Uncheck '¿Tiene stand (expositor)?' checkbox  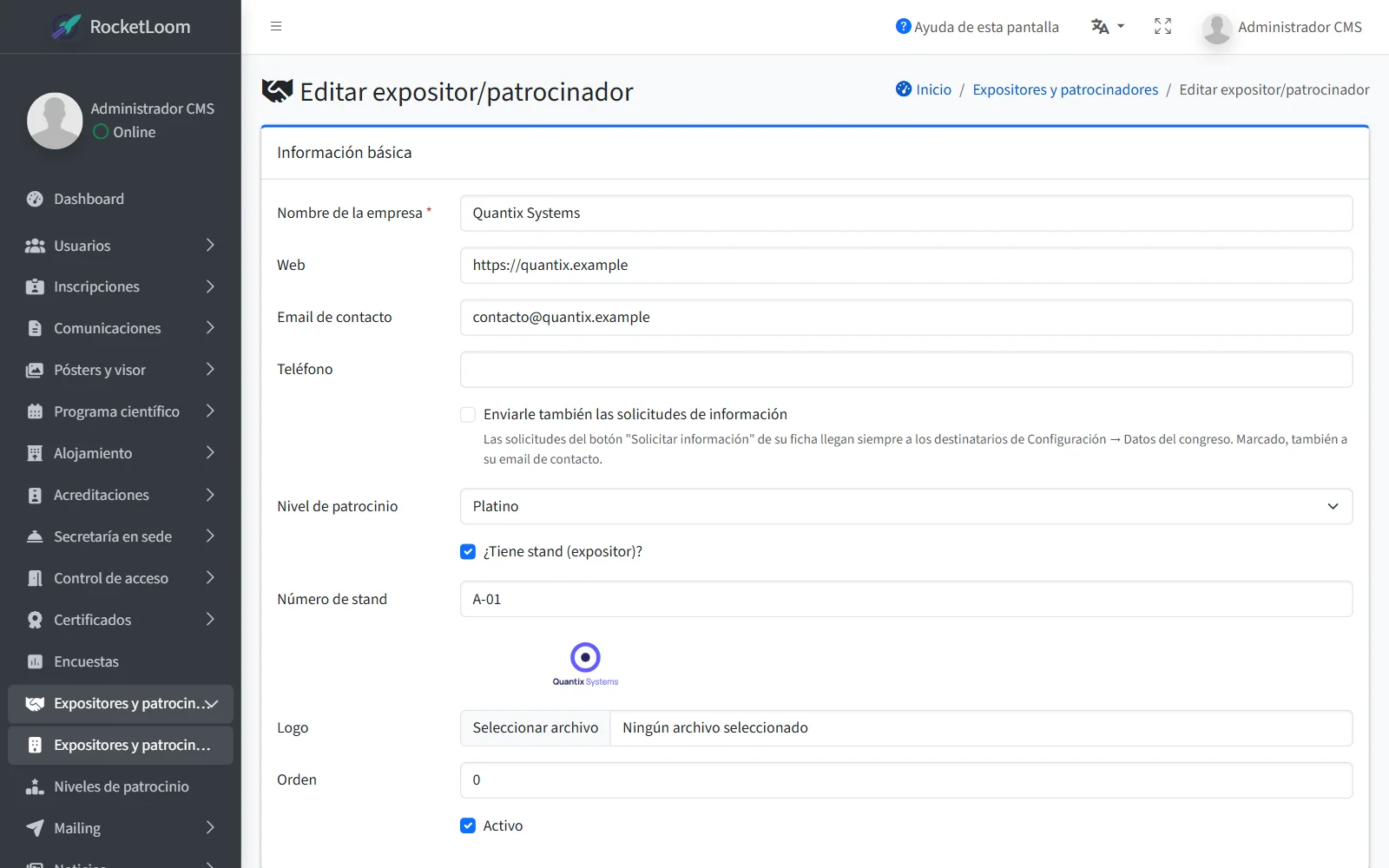(468, 551)
